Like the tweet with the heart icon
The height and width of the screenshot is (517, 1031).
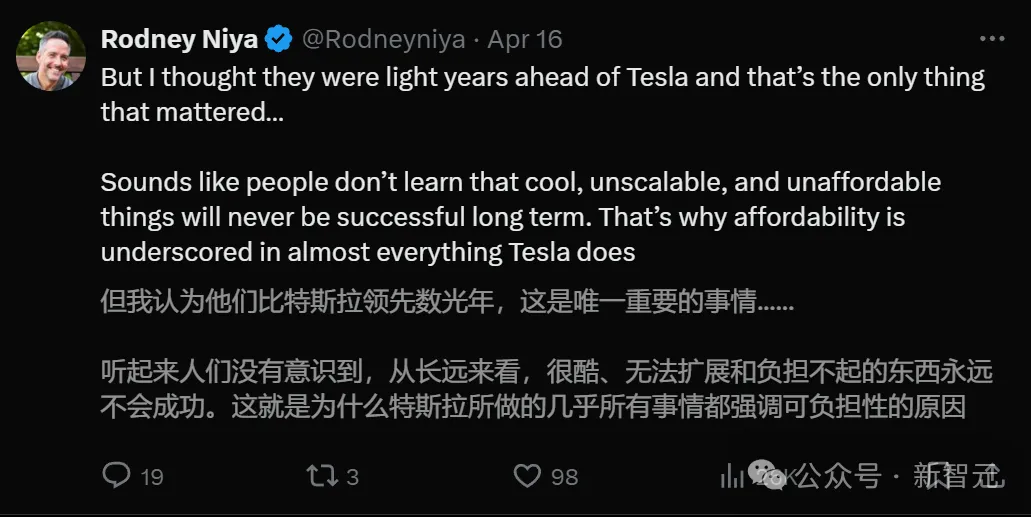click(x=527, y=475)
